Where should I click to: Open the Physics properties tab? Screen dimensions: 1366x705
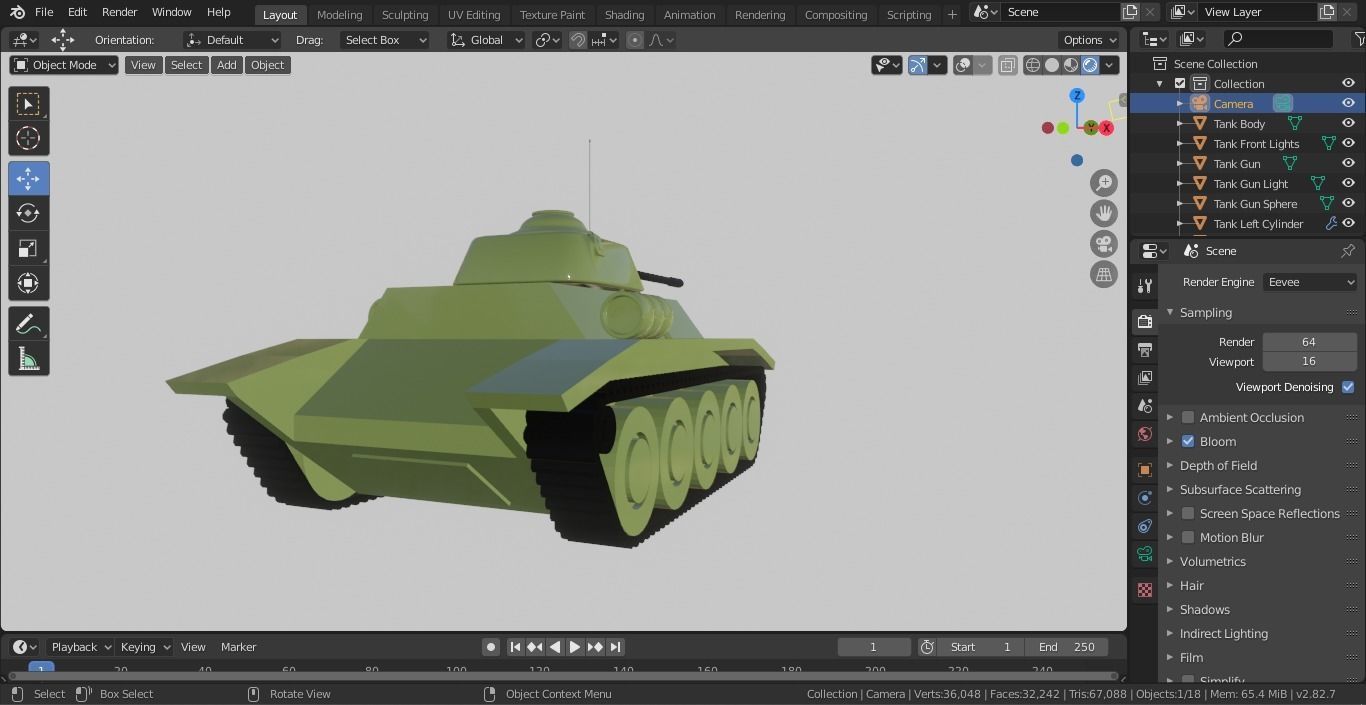pos(1145,497)
